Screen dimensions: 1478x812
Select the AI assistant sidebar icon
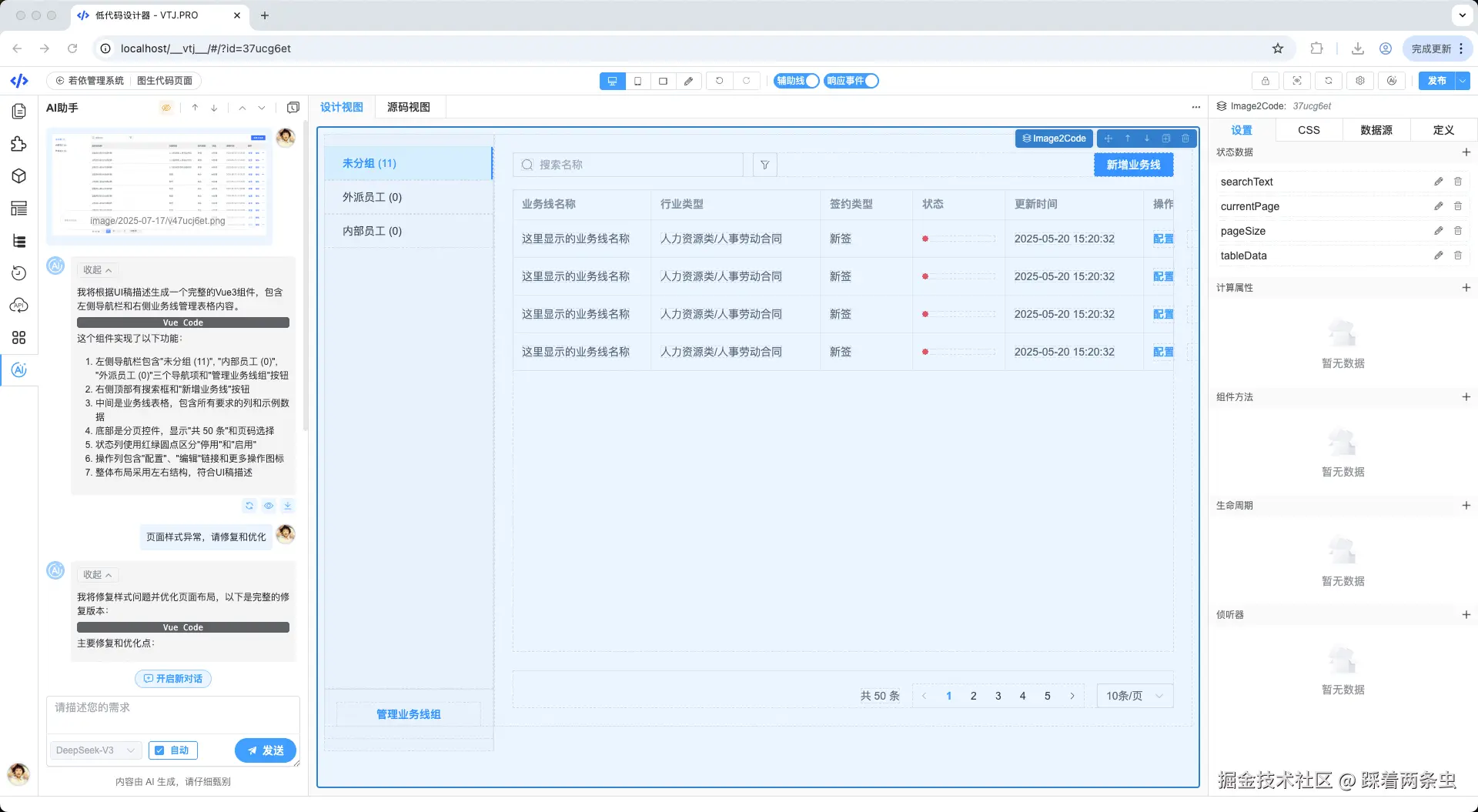(19, 370)
